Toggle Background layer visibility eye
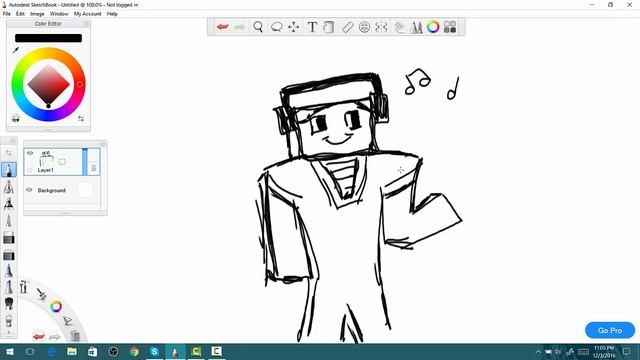 point(29,190)
